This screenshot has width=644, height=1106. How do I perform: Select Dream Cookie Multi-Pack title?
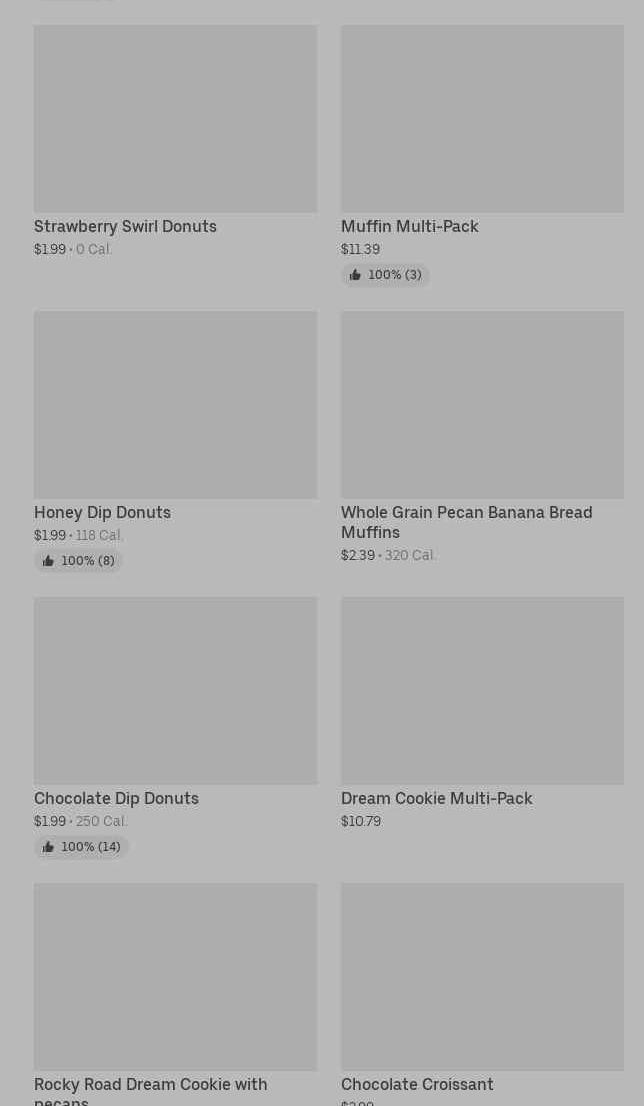436,798
